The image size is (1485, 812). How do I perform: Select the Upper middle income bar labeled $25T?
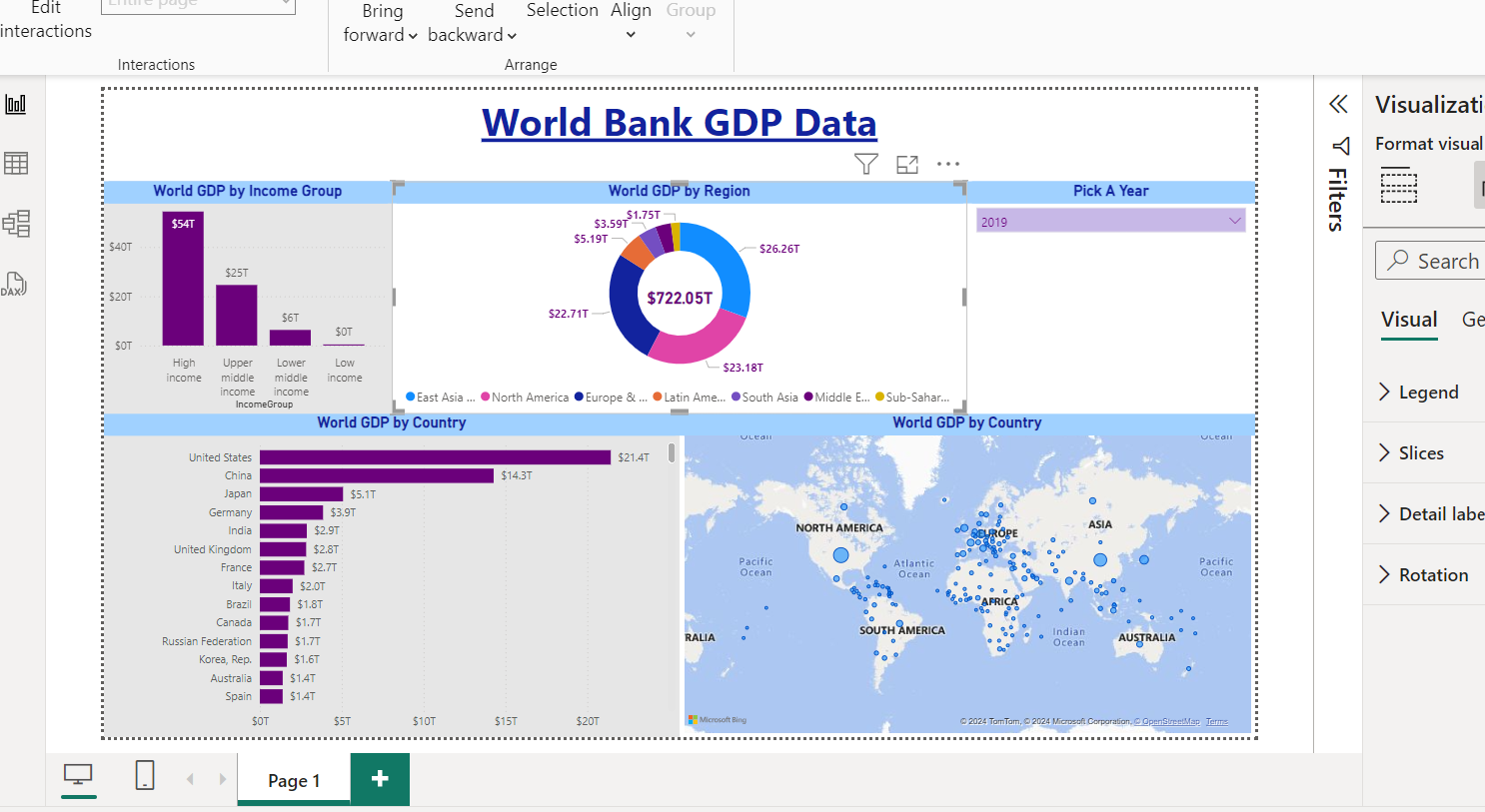click(237, 316)
